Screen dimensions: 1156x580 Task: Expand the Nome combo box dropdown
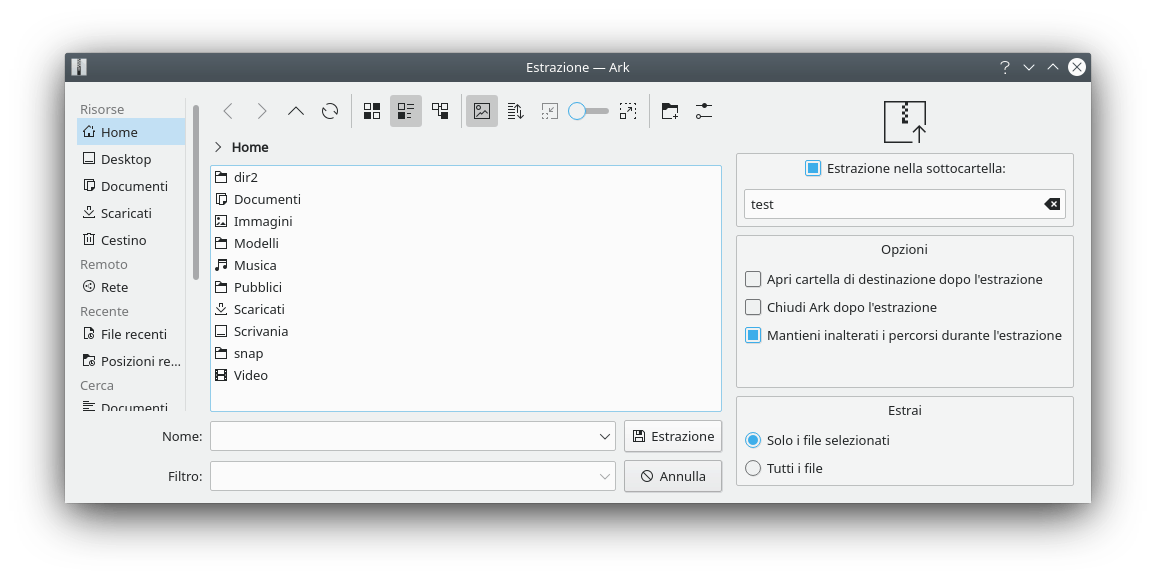[605, 437]
